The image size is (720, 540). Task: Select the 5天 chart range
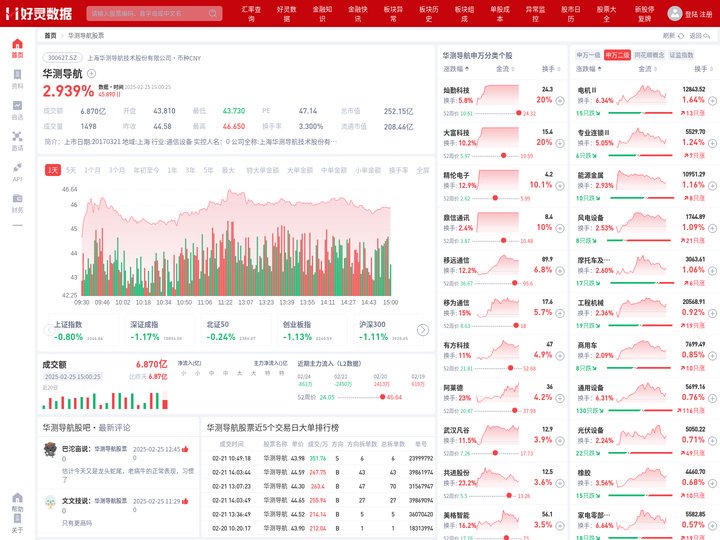point(71,170)
